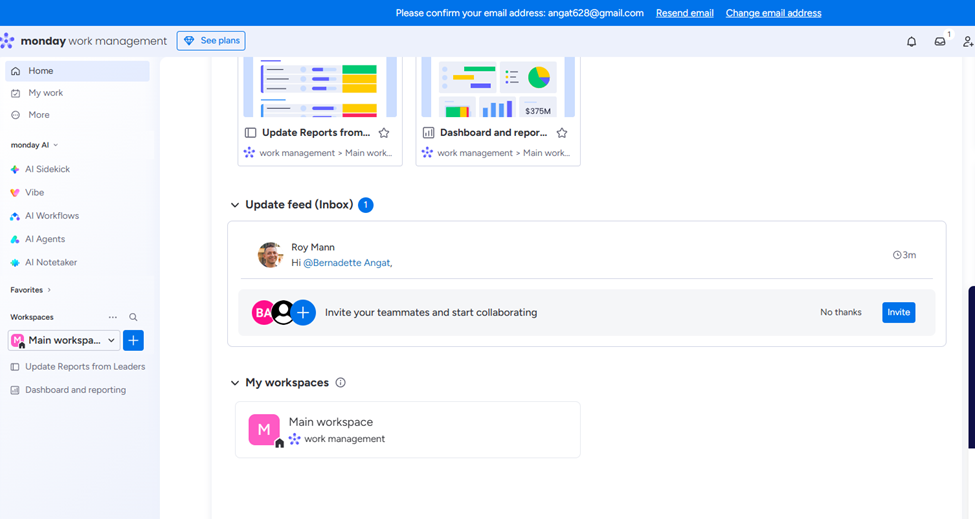
Task: Click the AI Agents icon
Action: (x=15, y=239)
